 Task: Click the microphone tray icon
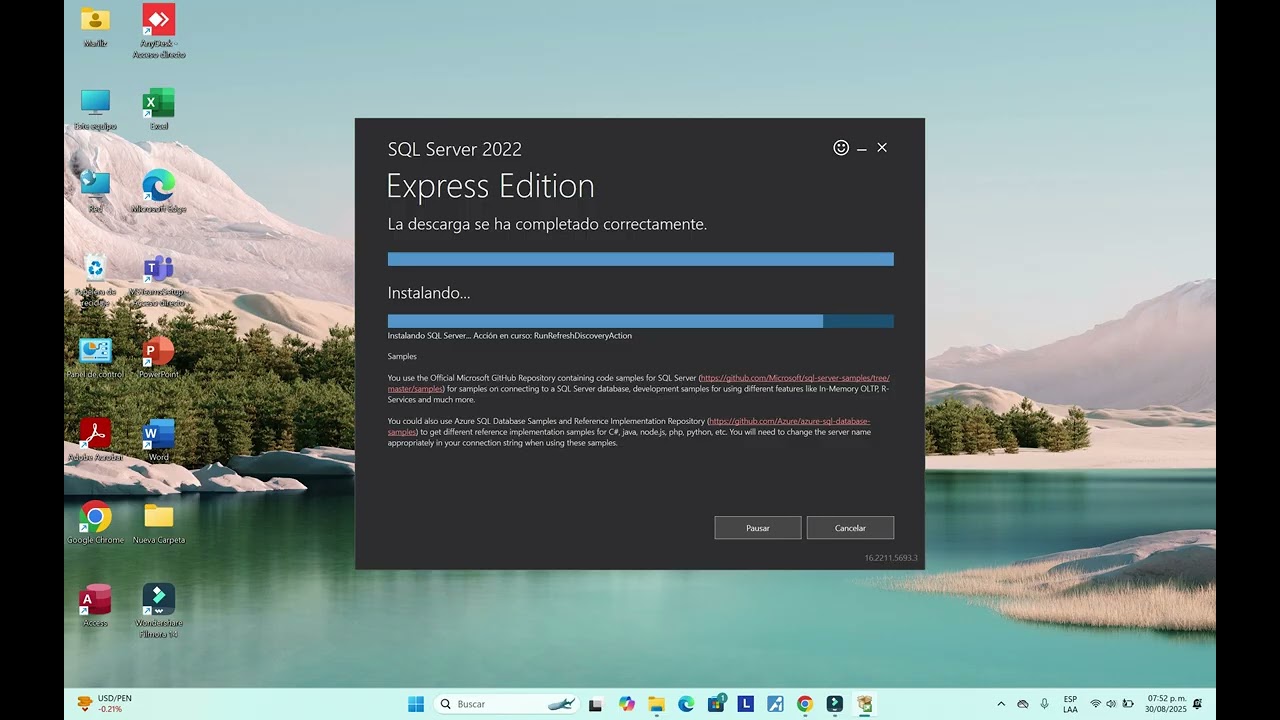click(x=1045, y=704)
